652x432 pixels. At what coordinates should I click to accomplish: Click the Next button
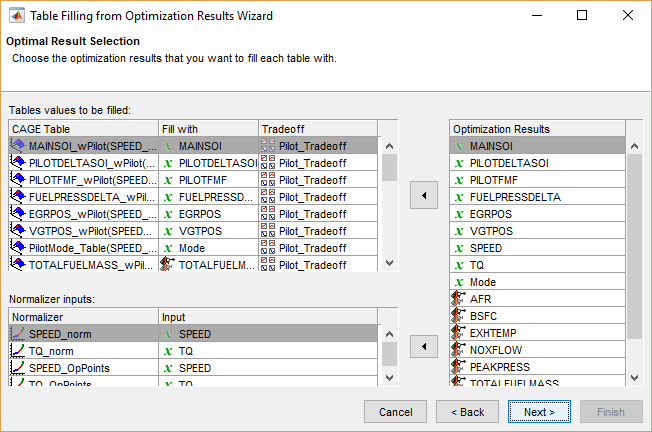coord(539,411)
